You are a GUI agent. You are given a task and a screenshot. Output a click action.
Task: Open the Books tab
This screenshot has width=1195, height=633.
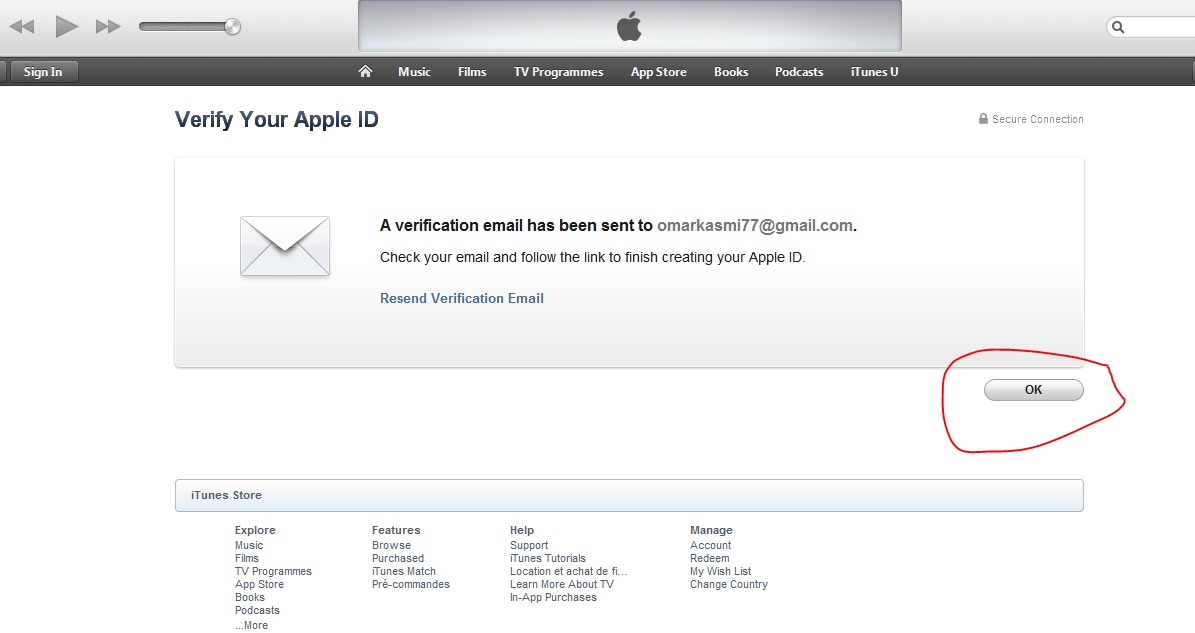click(x=731, y=72)
